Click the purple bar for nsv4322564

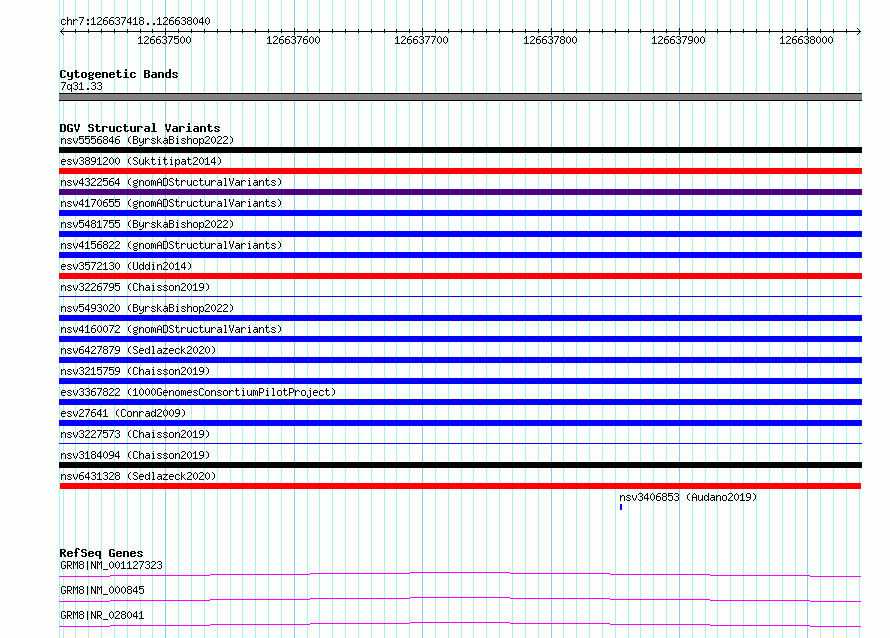[x=460, y=192]
